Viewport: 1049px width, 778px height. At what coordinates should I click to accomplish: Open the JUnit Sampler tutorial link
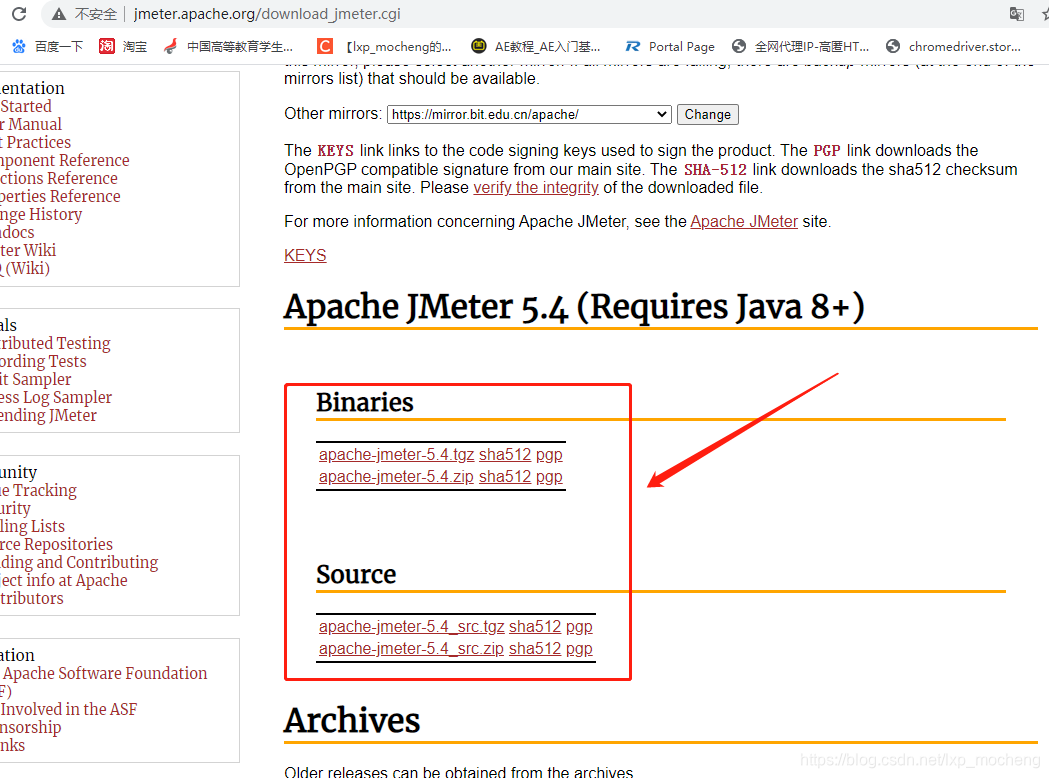(35, 379)
